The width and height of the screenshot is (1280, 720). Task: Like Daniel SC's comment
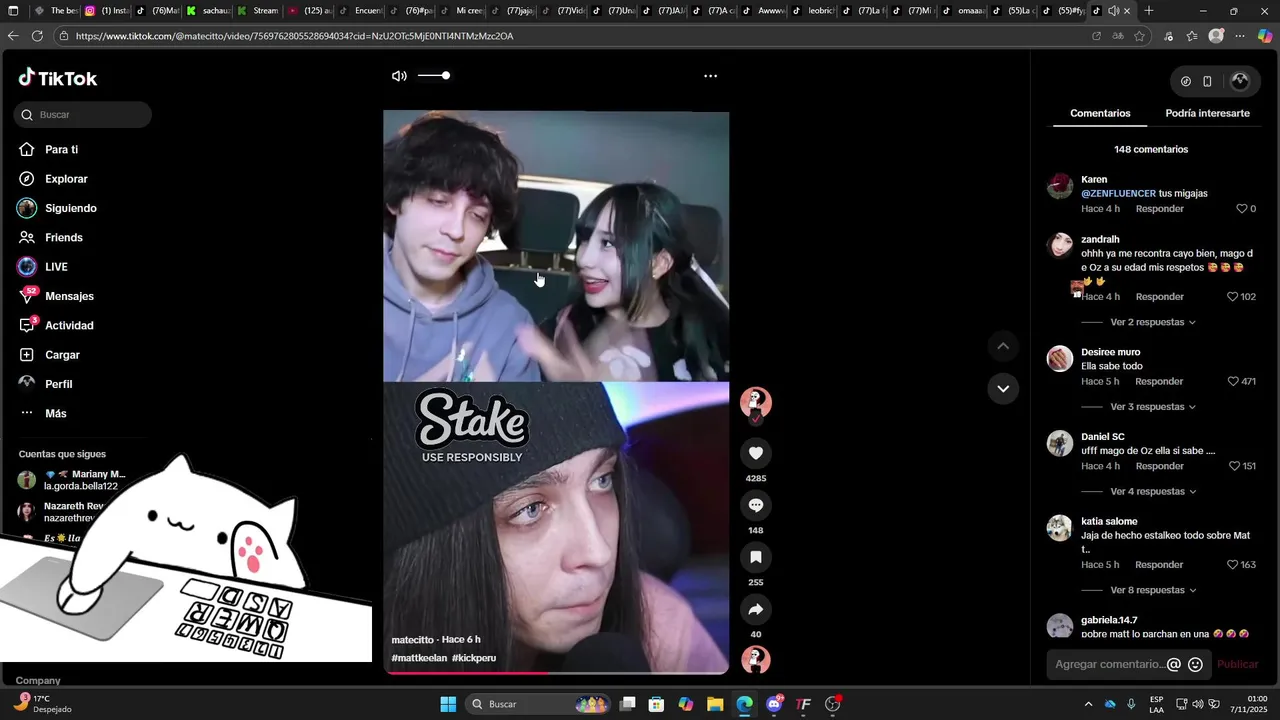(1234, 466)
